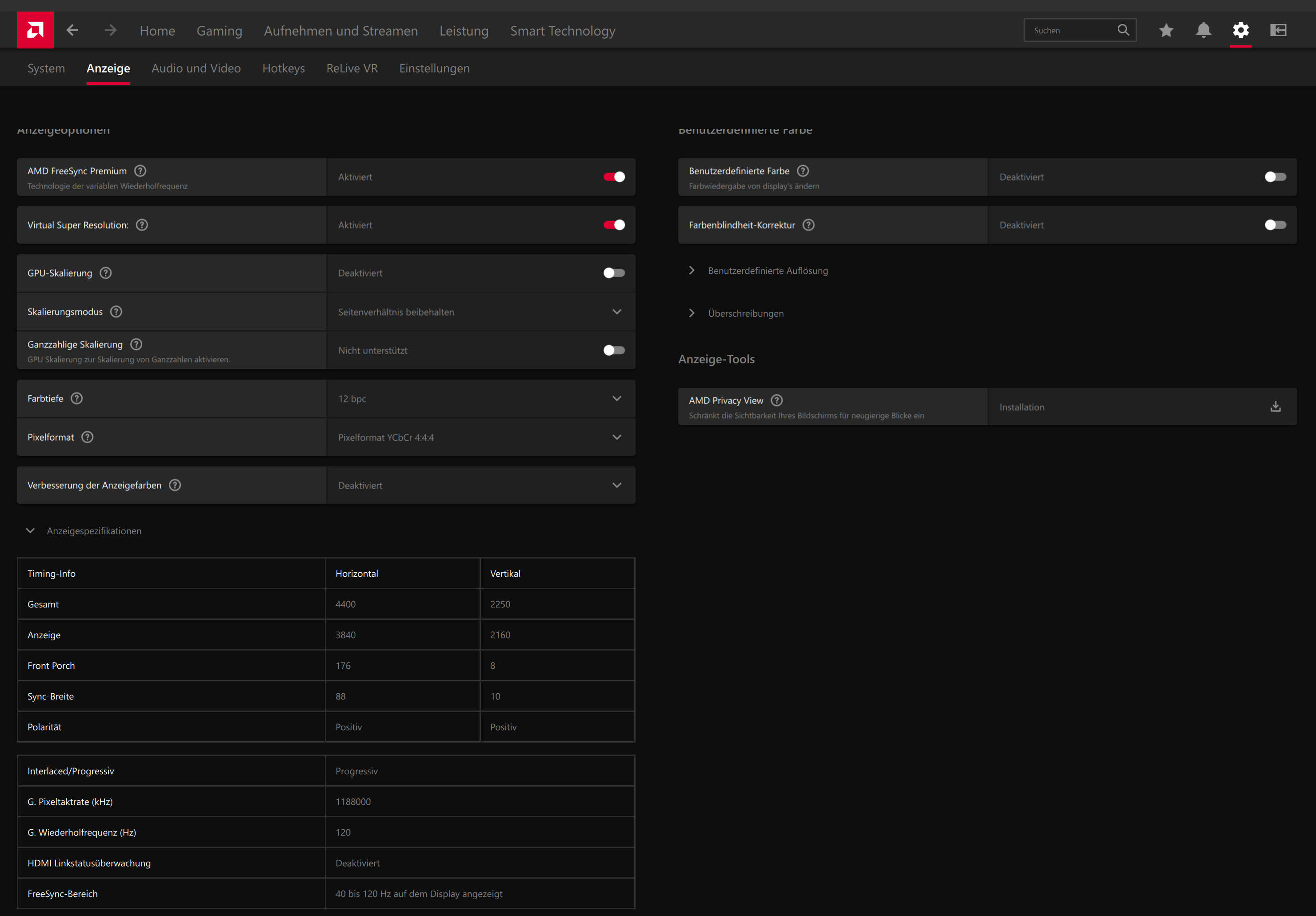The image size is (1316, 916).
Task: Open the Gaming menu
Action: (x=219, y=31)
